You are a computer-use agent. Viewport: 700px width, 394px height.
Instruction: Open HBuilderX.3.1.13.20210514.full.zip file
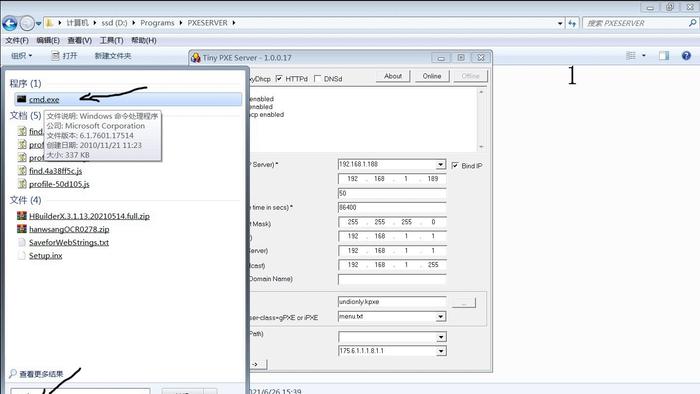(x=89, y=216)
